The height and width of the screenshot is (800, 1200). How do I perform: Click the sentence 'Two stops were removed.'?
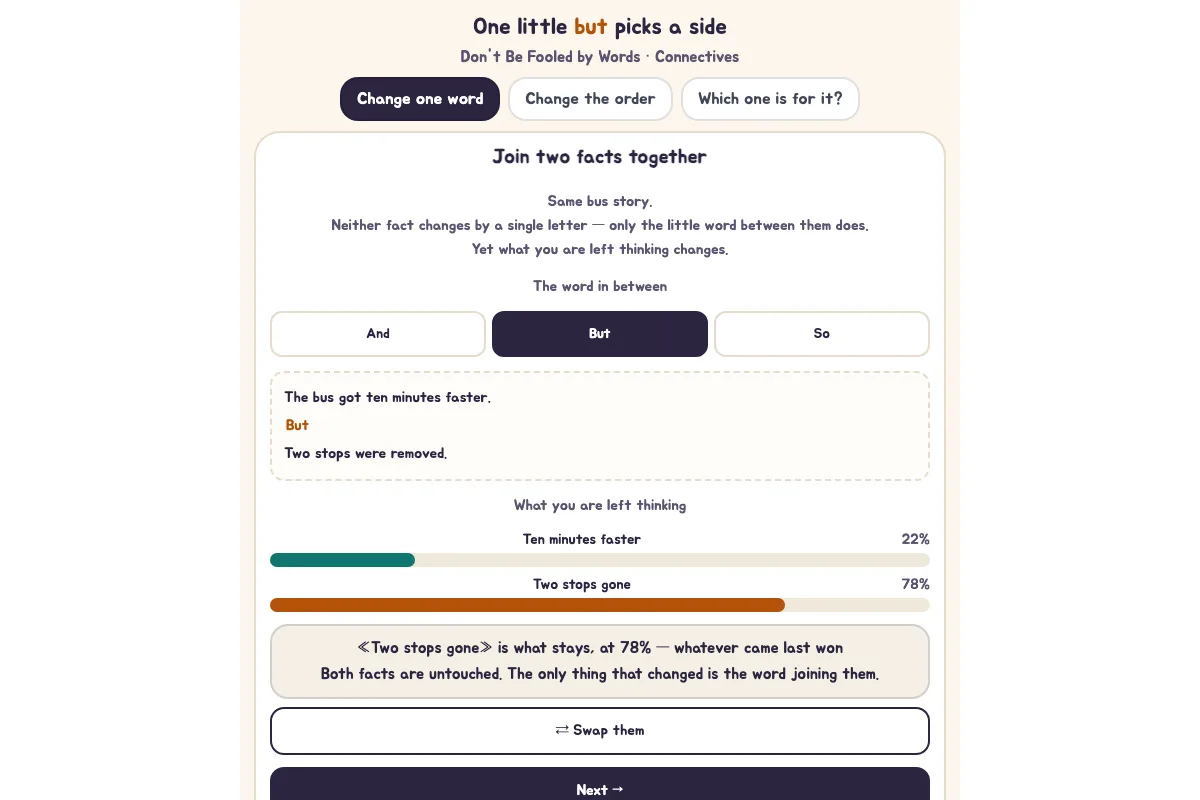pos(366,454)
